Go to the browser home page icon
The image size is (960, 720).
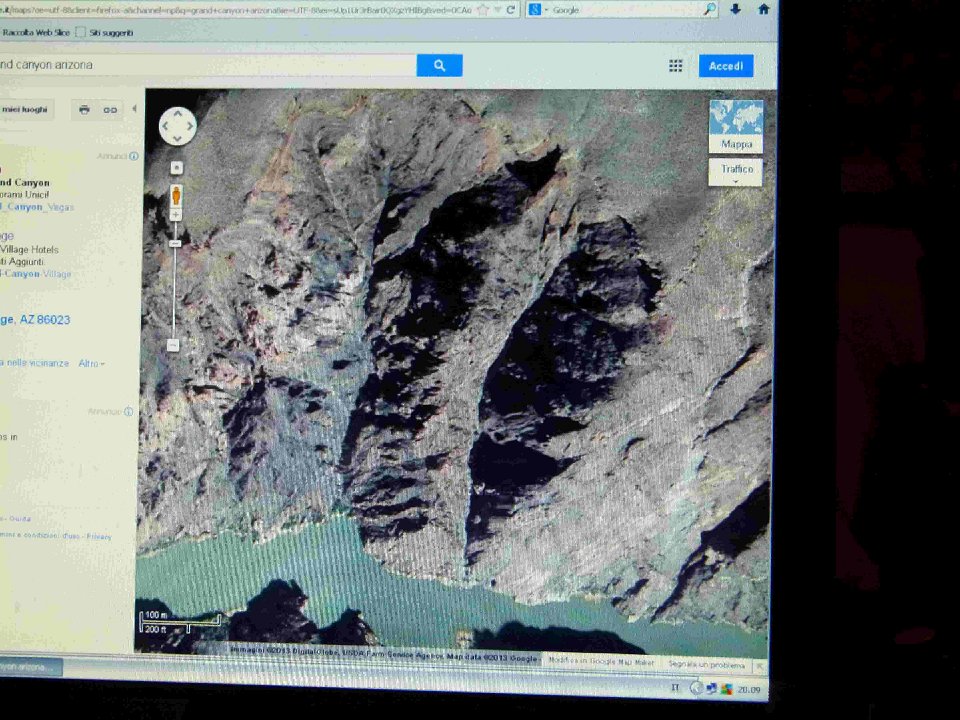[763, 9]
